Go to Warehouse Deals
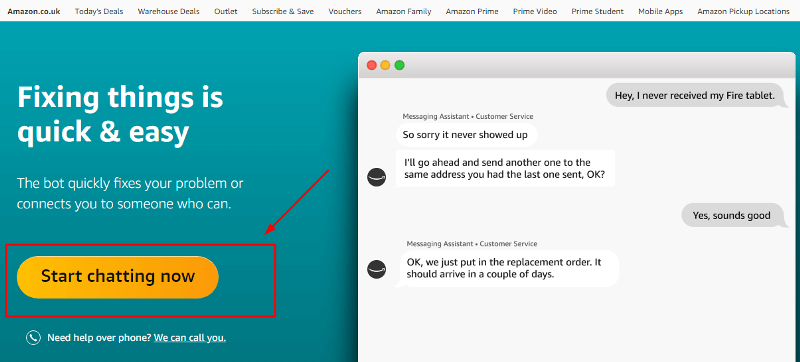The image size is (800, 362). [169, 11]
